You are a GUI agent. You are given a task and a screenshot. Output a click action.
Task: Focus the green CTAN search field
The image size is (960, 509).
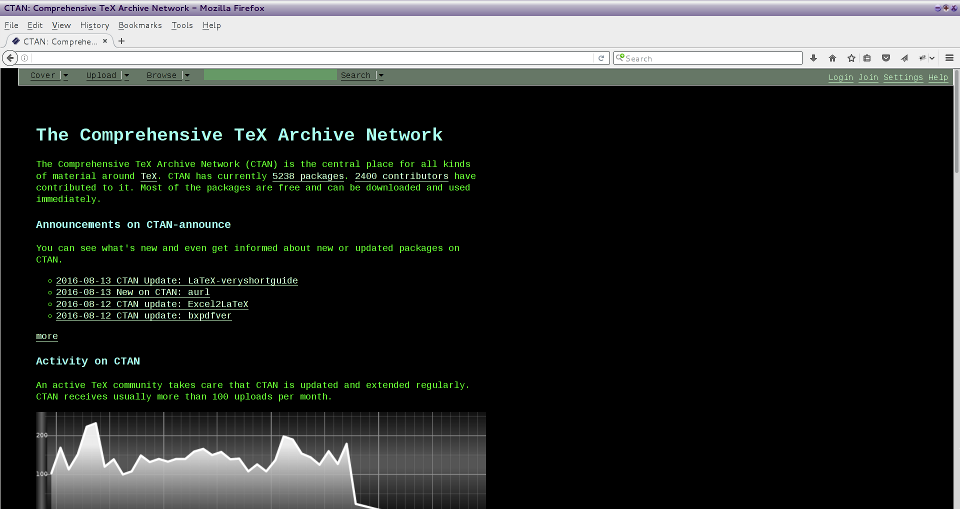coord(270,75)
